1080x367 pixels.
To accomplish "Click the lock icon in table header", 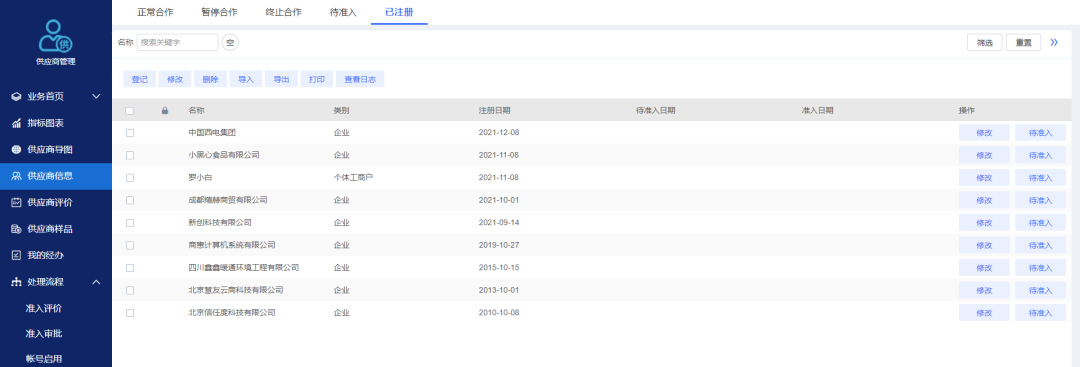I will 165,110.
